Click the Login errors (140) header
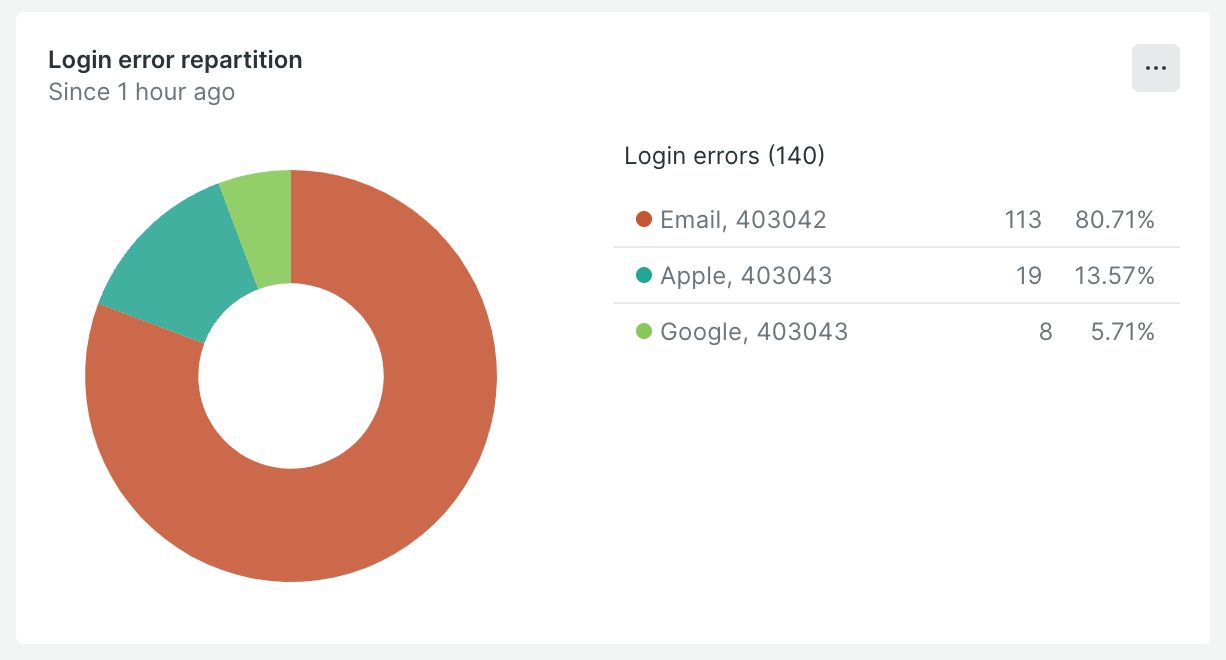The height and width of the screenshot is (660, 1226). (x=724, y=156)
